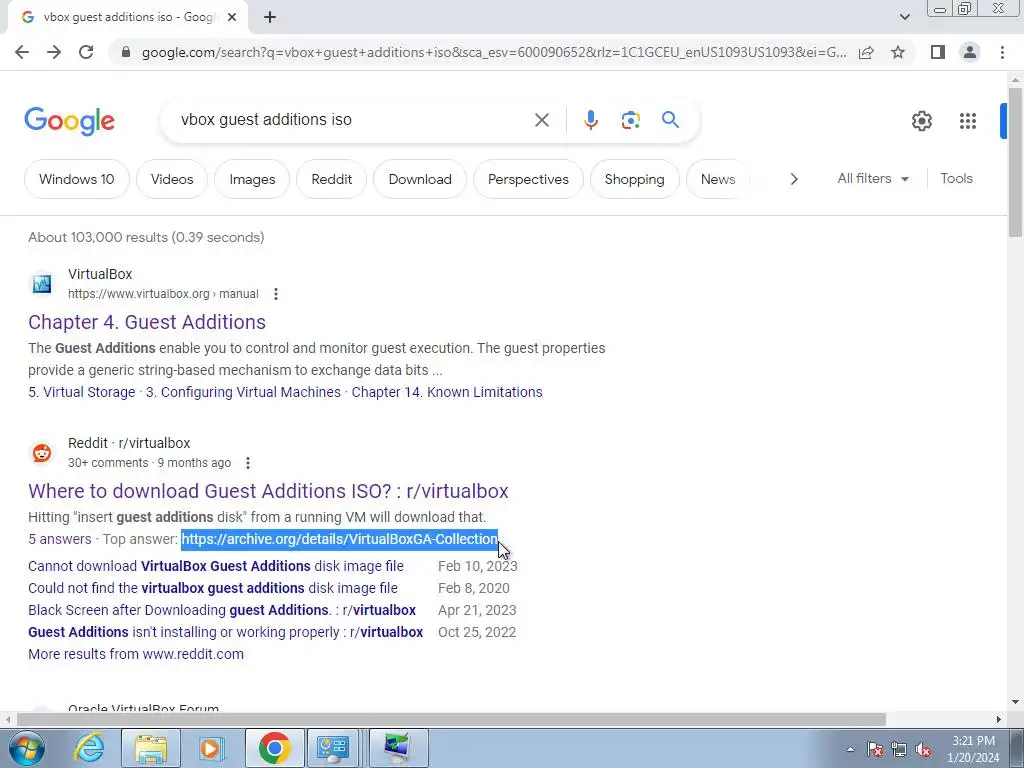Open Could not find the virtualbox guest additions link

[213, 588]
